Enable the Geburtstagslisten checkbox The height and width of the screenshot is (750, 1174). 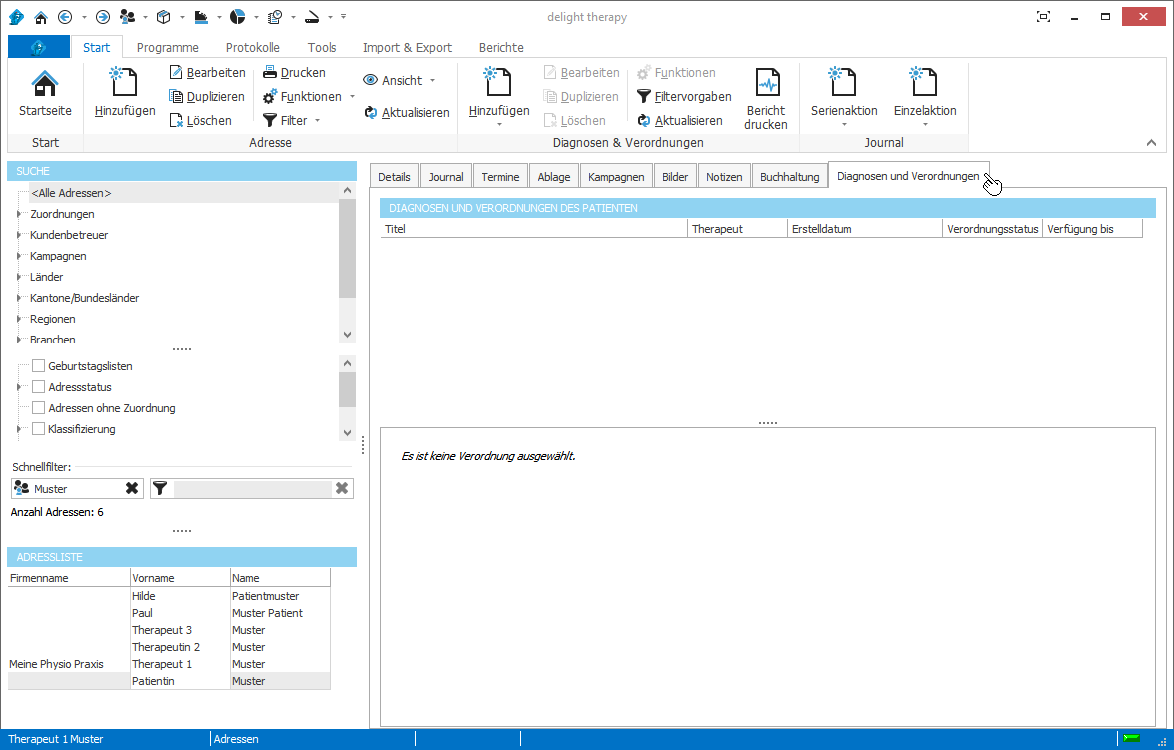pyautogui.click(x=39, y=366)
